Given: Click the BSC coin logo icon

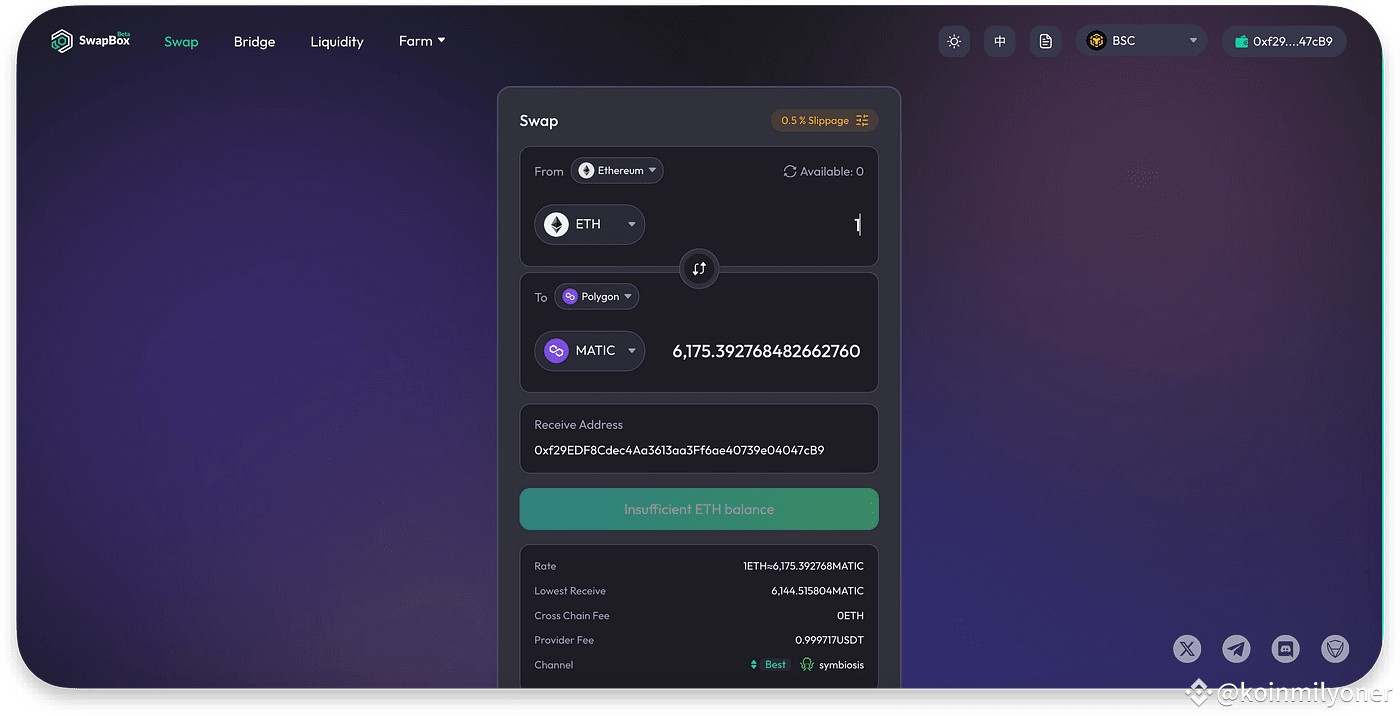Looking at the screenshot, I should pos(1096,41).
